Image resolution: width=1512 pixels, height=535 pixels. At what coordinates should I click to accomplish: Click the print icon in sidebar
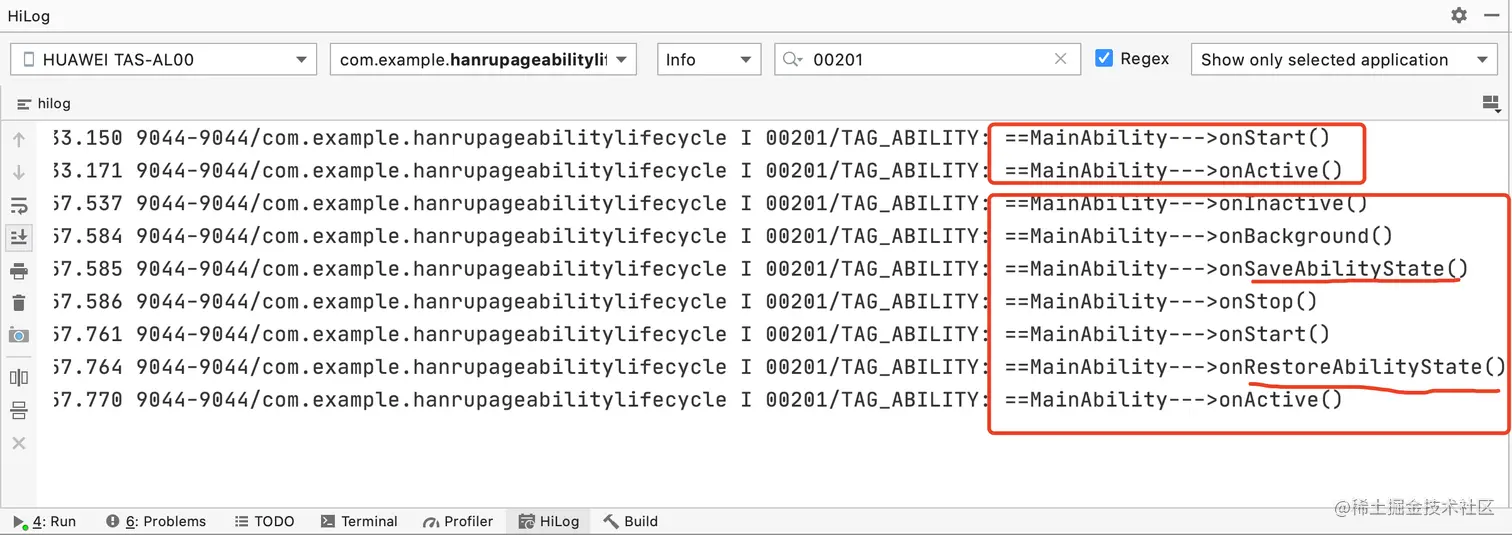click(x=18, y=271)
